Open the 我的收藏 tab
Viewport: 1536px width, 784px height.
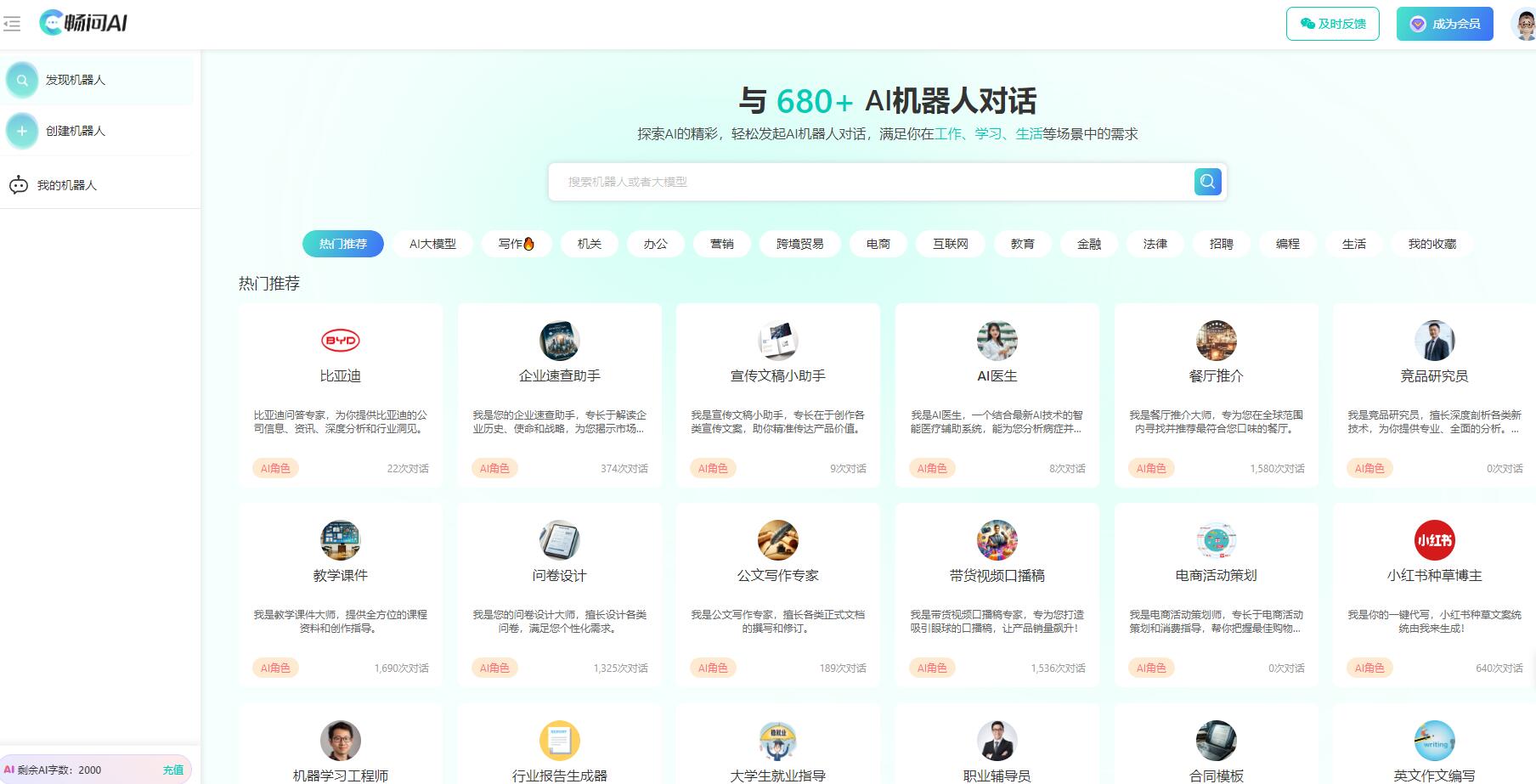point(1432,244)
